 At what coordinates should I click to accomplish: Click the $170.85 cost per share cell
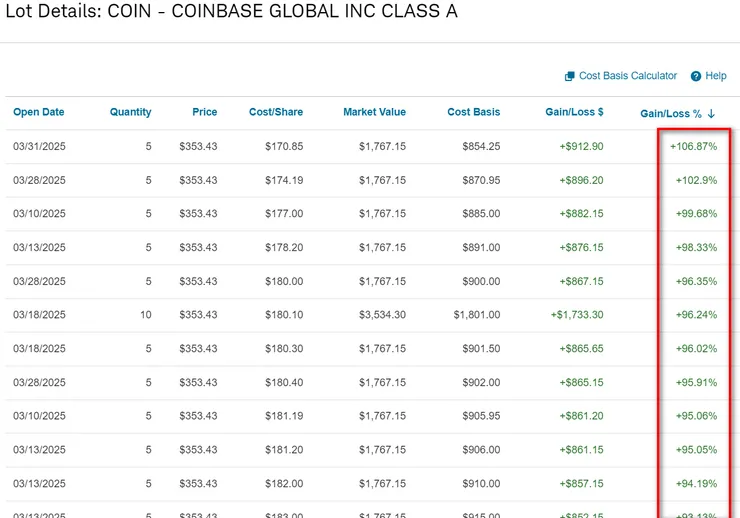pyautogui.click(x=282, y=146)
